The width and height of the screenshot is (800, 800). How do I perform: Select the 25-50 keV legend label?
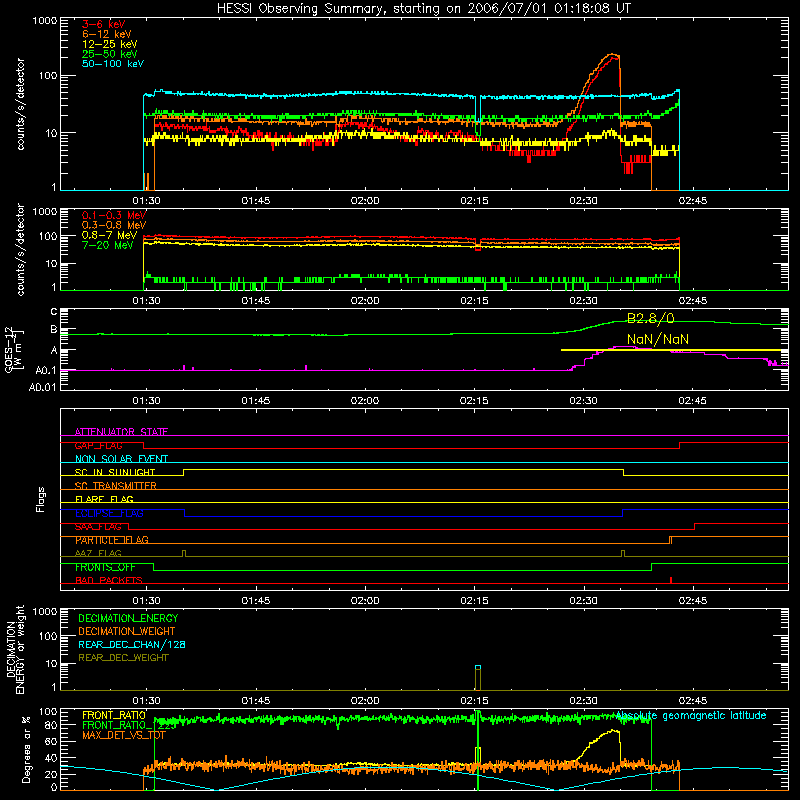pyautogui.click(x=110, y=54)
